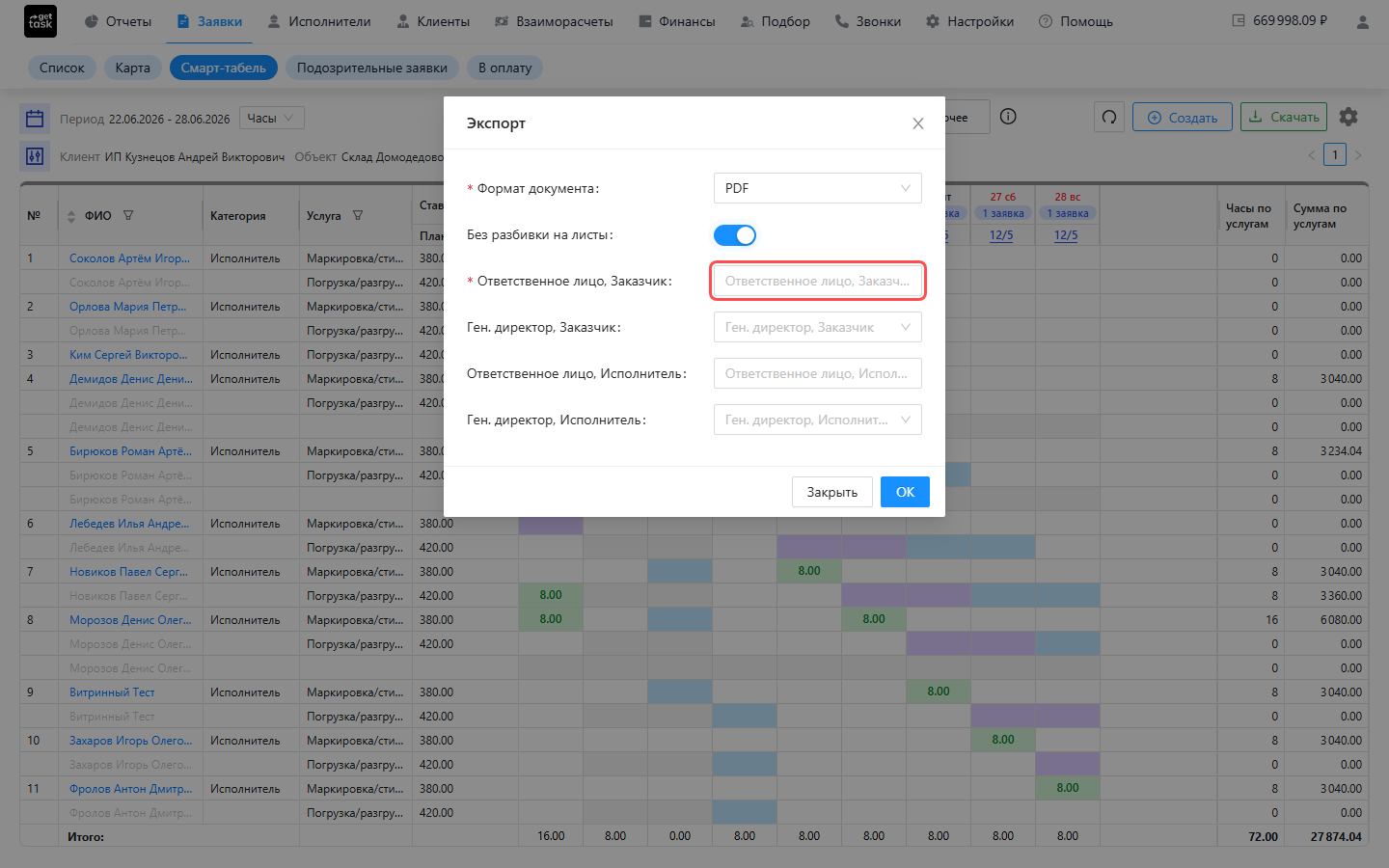Click the info circle icon

(1008, 117)
